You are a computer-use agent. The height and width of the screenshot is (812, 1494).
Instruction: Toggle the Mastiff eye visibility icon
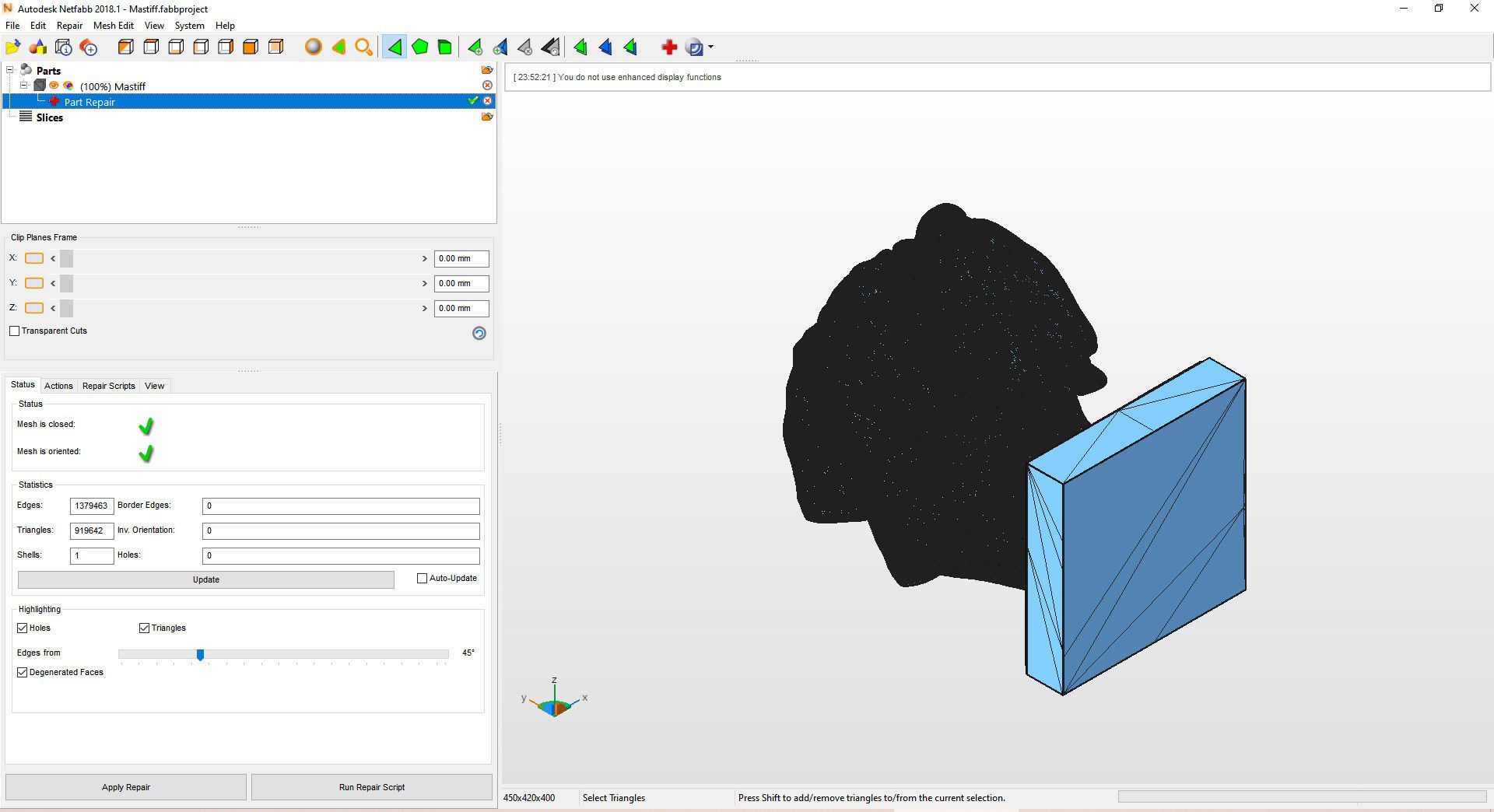54,86
